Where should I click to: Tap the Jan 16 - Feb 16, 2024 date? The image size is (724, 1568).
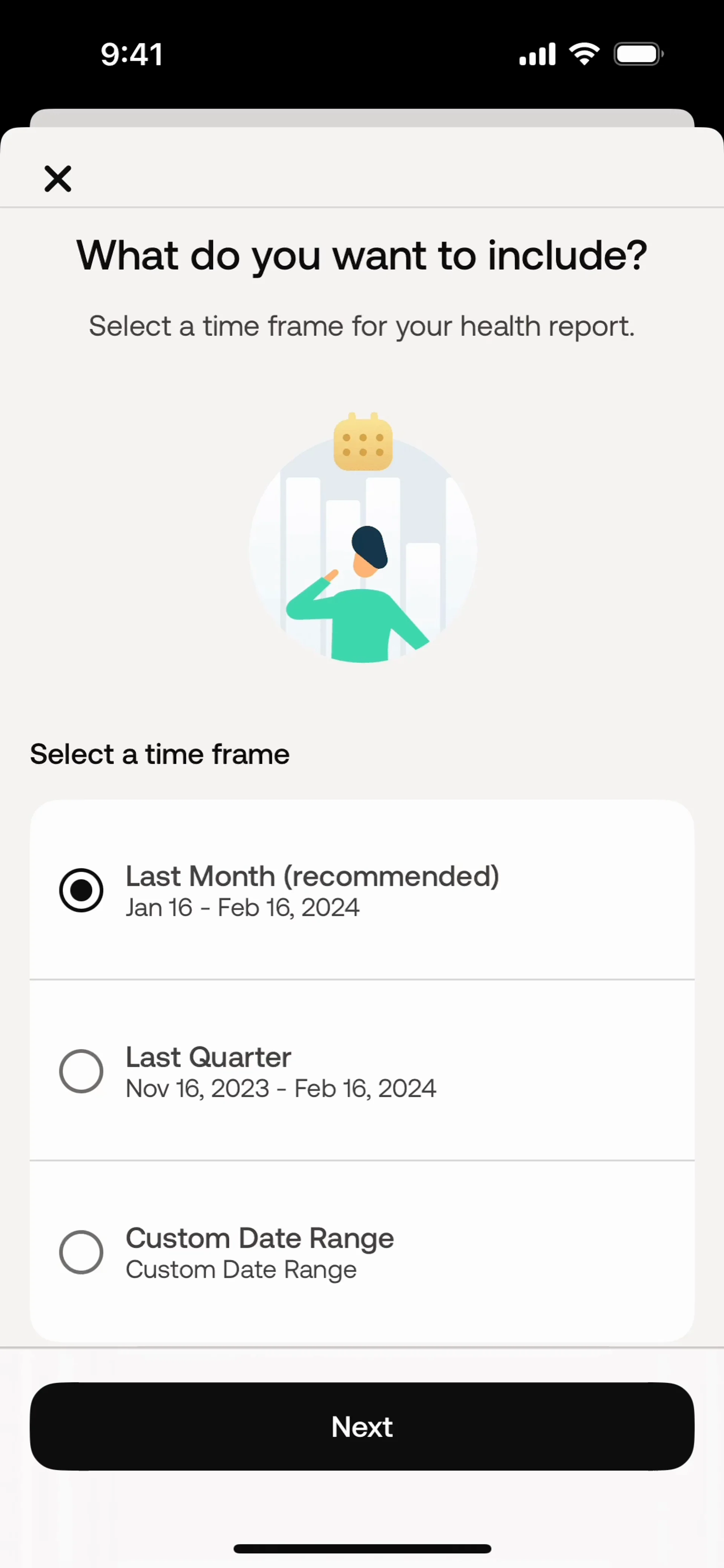(242, 907)
